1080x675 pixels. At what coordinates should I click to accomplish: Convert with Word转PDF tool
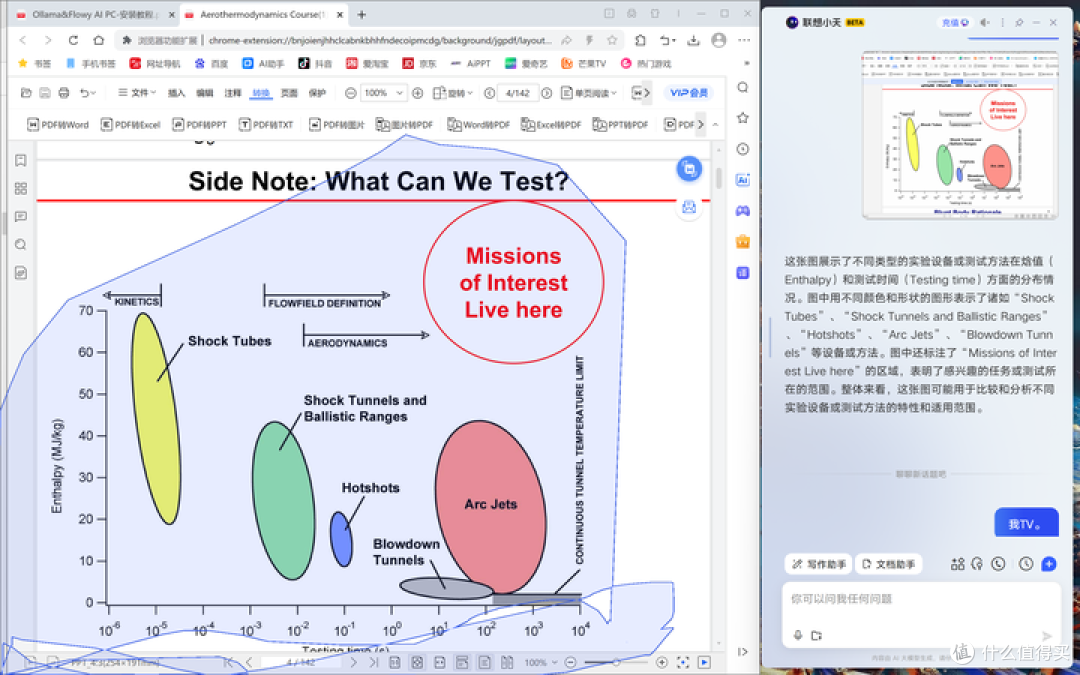(479, 125)
